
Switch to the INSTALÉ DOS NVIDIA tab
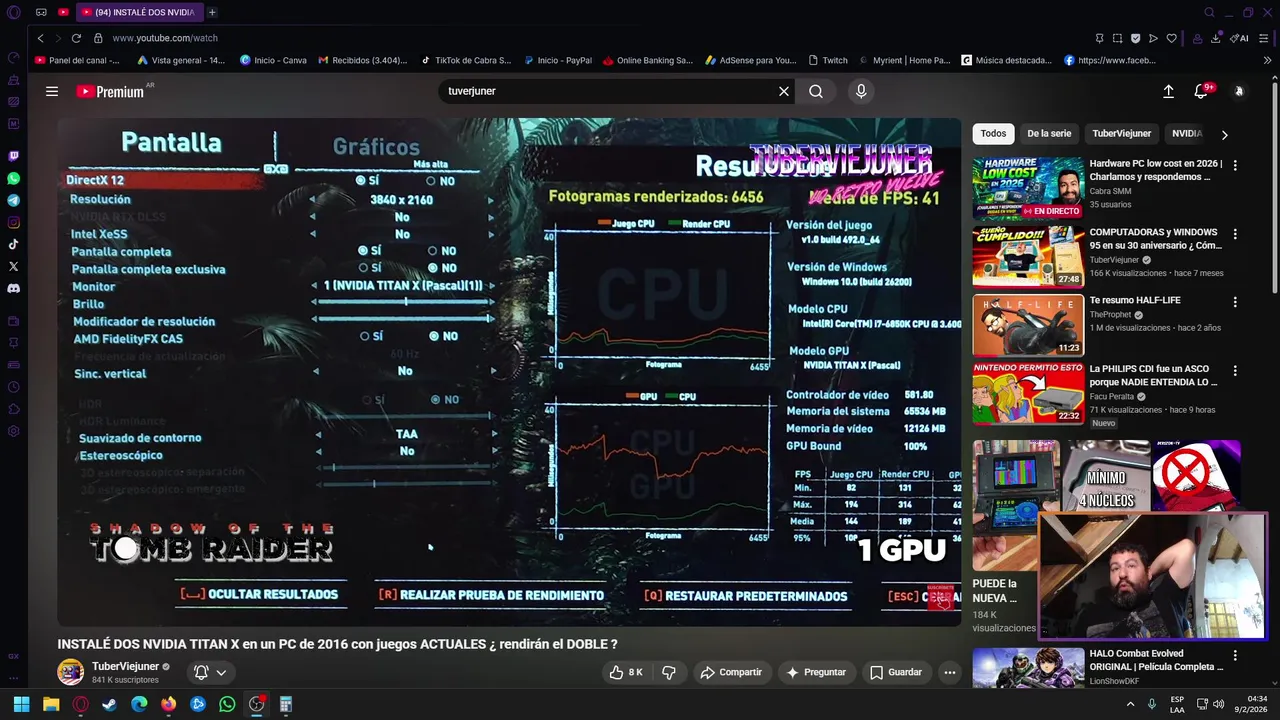(x=138, y=12)
